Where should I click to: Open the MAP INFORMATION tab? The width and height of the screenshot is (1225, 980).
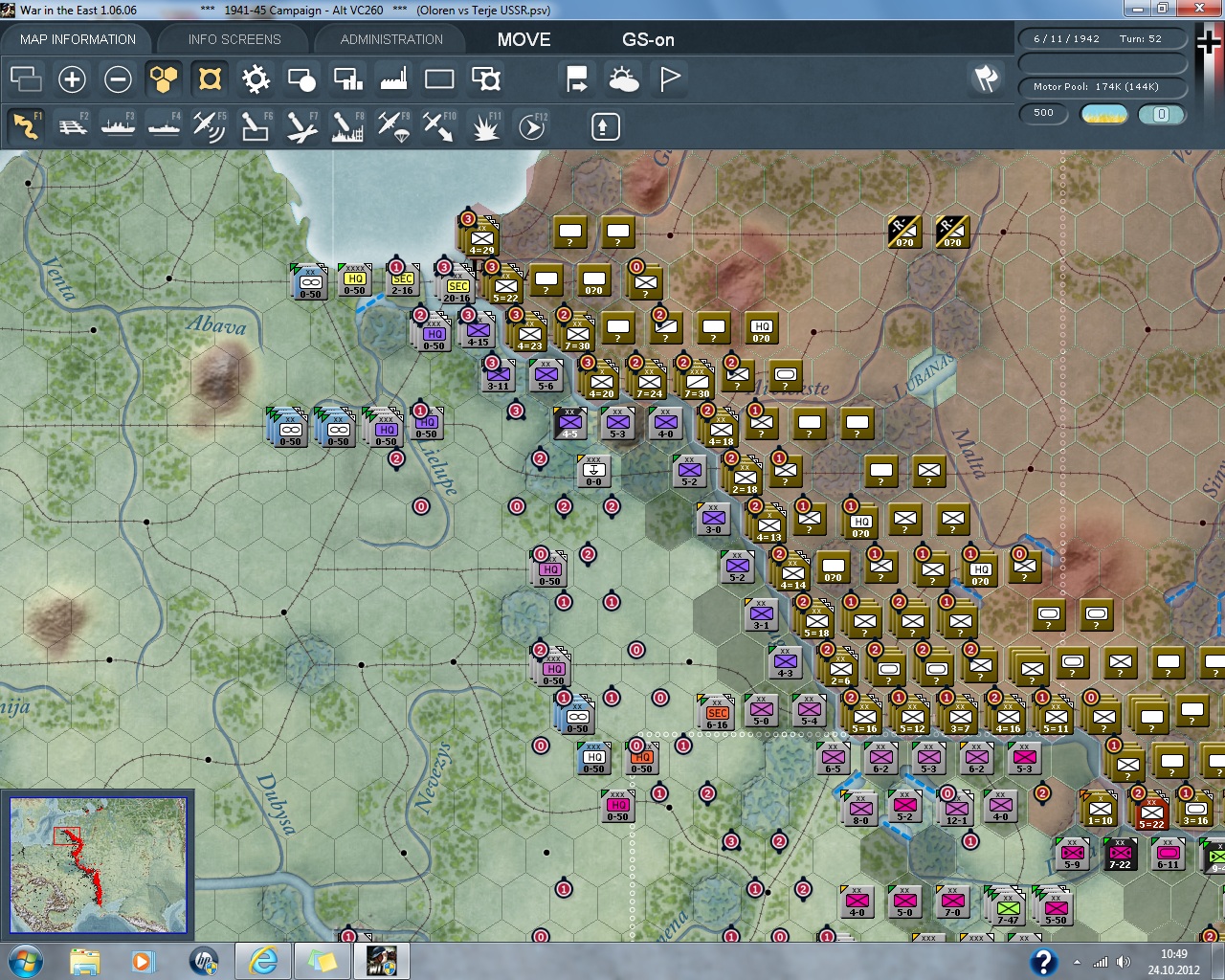[78, 39]
